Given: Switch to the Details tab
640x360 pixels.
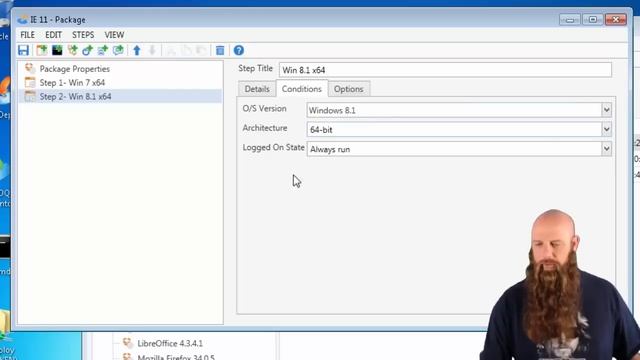Looking at the screenshot, I should tap(257, 89).
